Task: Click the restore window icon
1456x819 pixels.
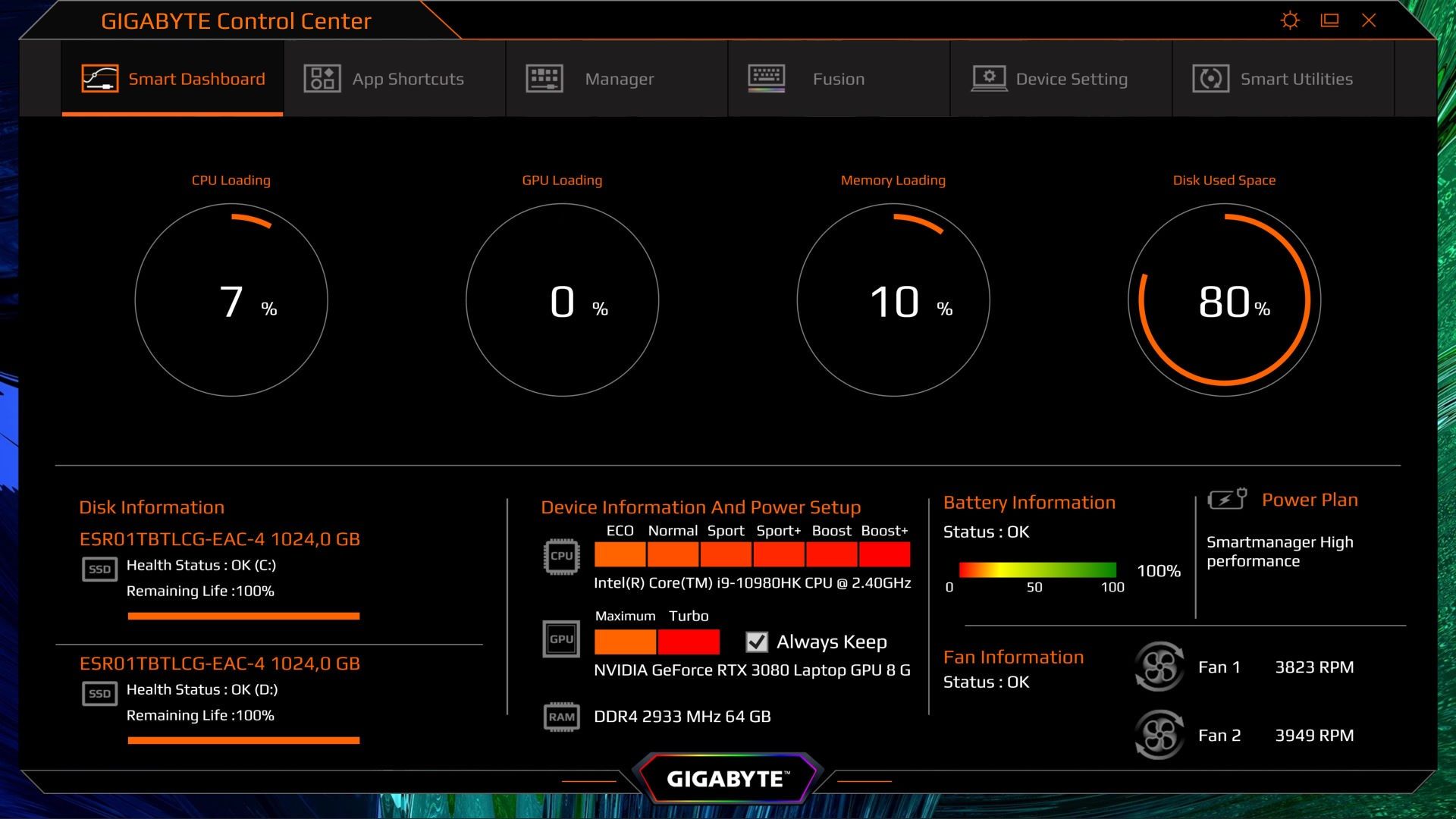Action: (1329, 20)
